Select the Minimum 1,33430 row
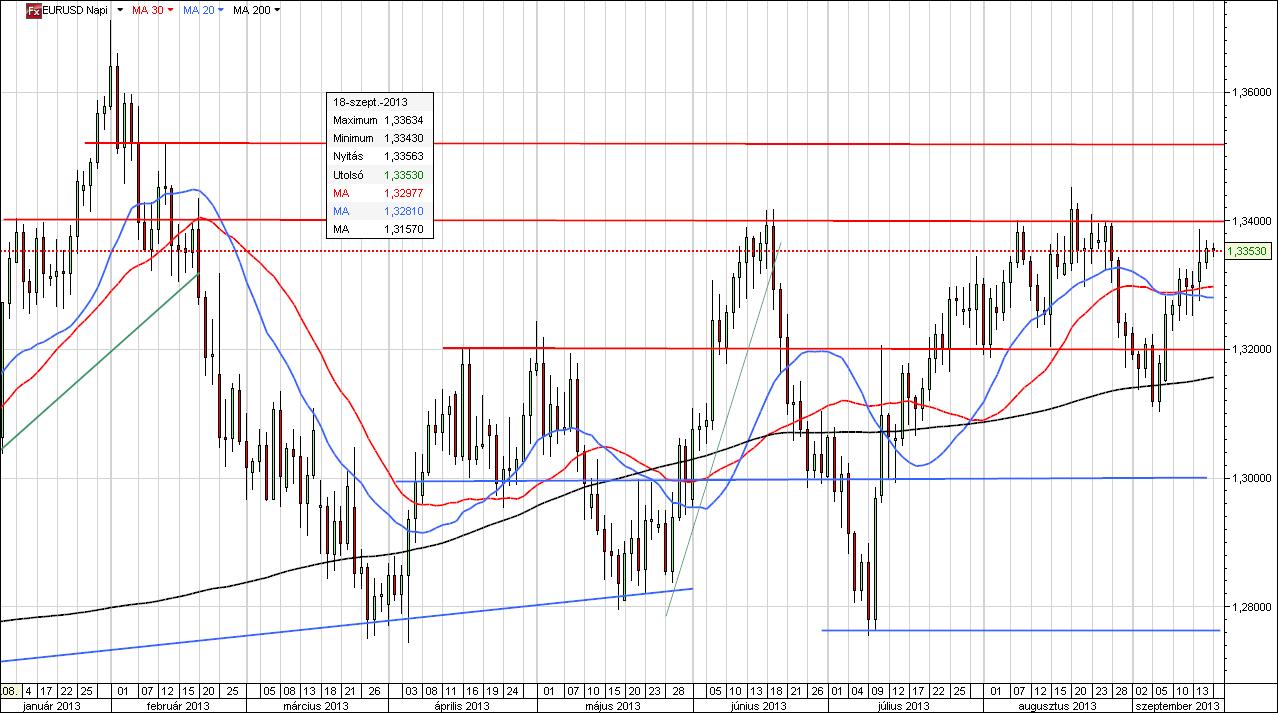 click(380, 138)
